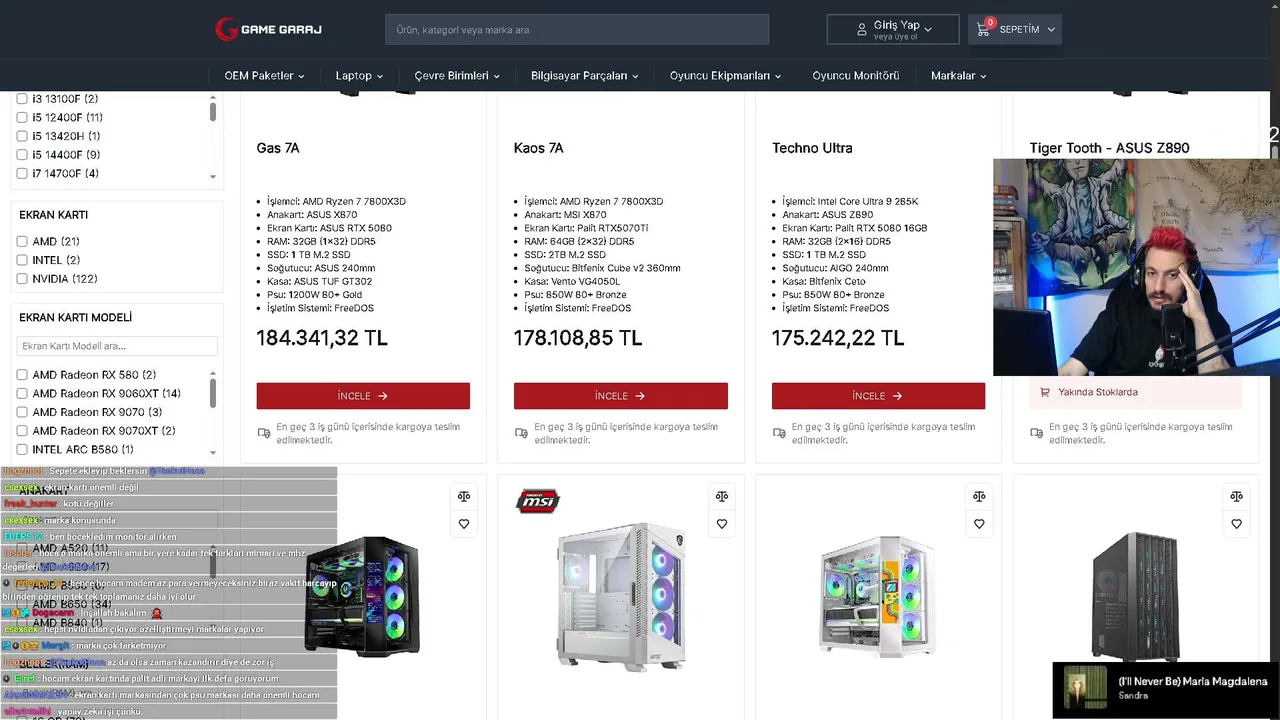The image size is (1280, 720).
Task: Click the EKRAN KARTI MODELİ heading
Action: pos(76,318)
